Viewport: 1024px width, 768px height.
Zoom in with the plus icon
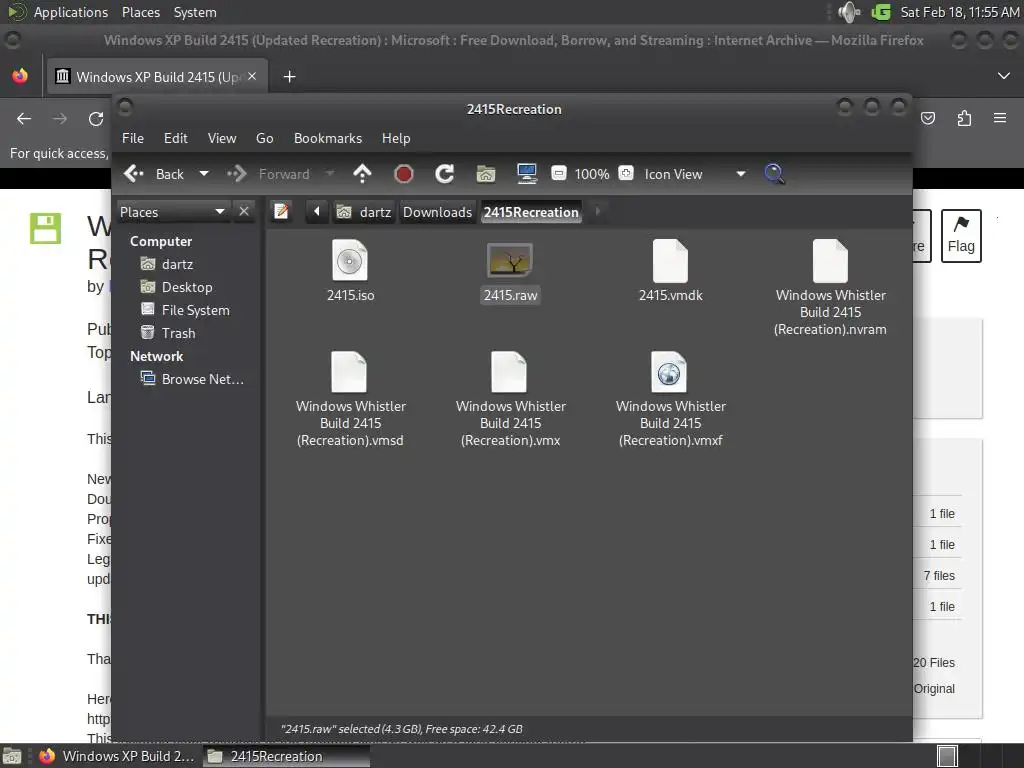pos(626,173)
